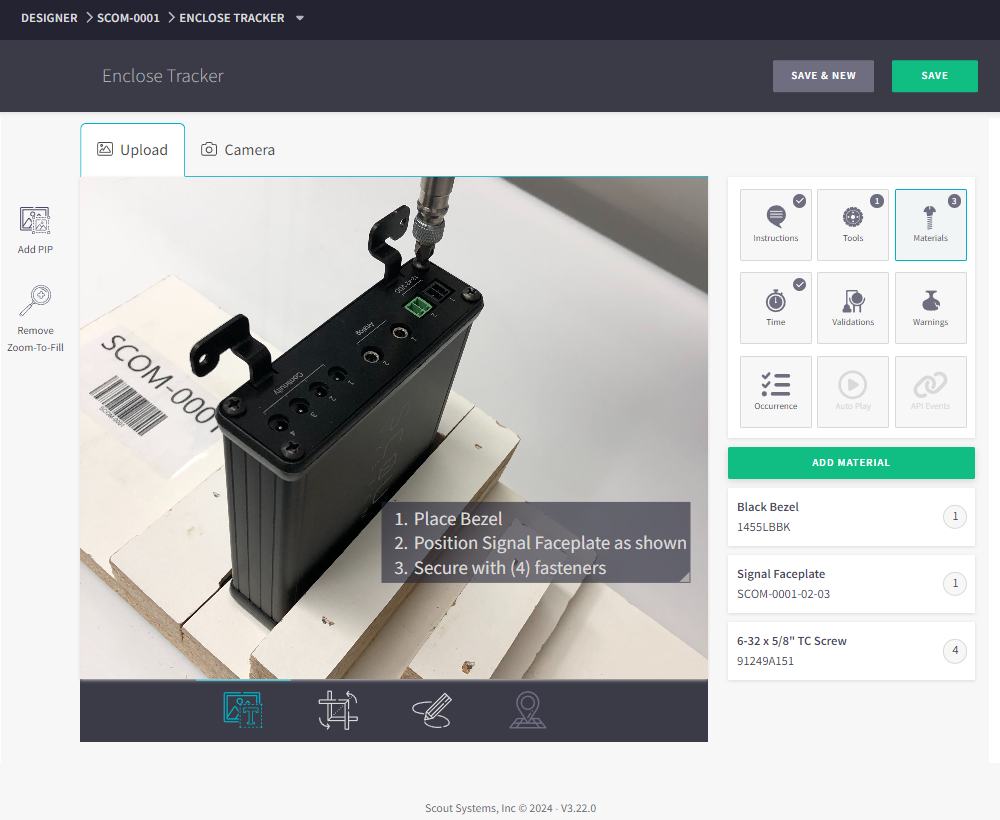Image resolution: width=1000 pixels, height=820 pixels.
Task: Toggle the Instructions tile with checkmark
Action: (x=776, y=225)
